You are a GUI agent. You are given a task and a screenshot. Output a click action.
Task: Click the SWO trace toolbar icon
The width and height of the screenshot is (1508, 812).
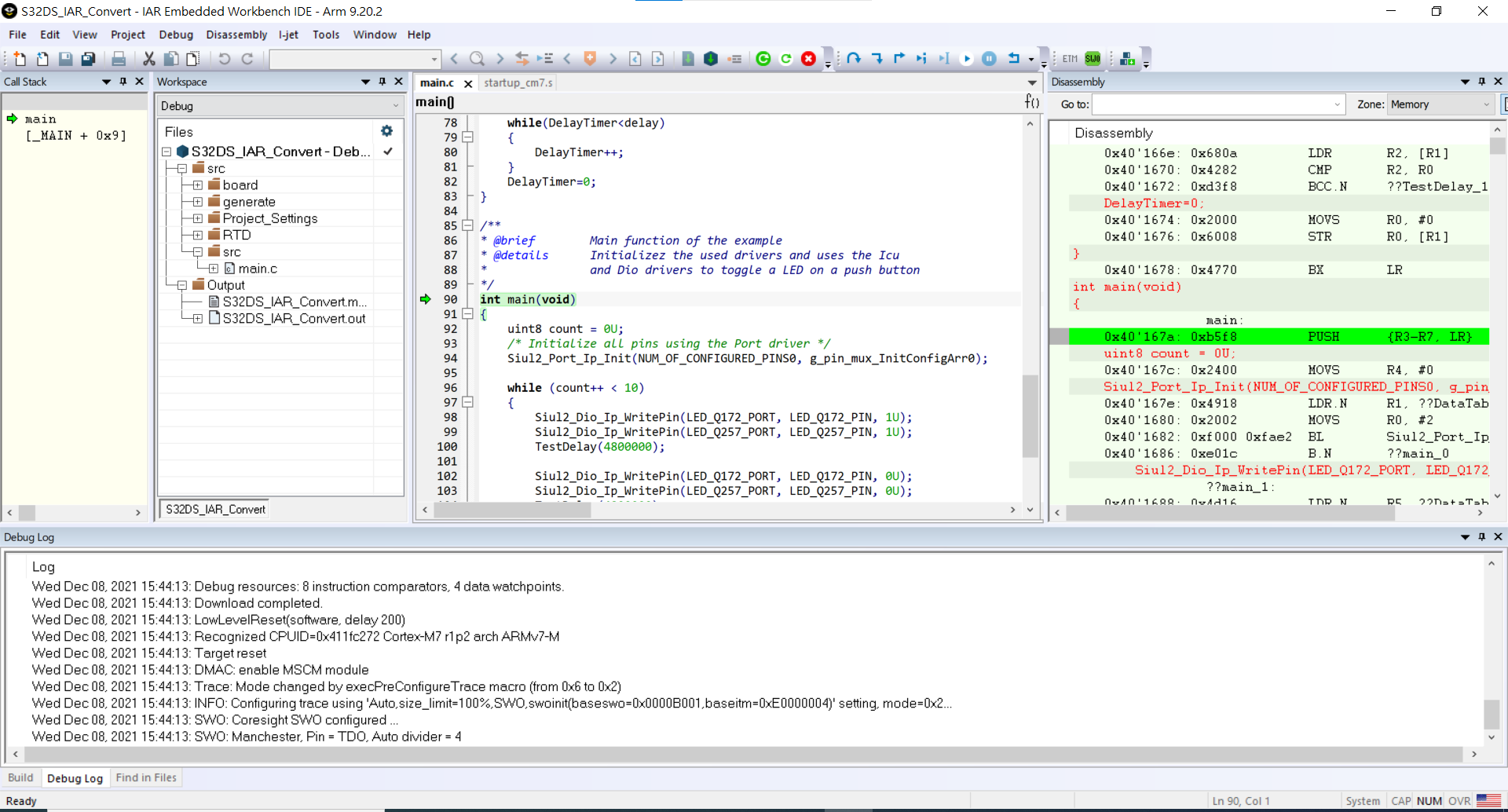point(1093,59)
